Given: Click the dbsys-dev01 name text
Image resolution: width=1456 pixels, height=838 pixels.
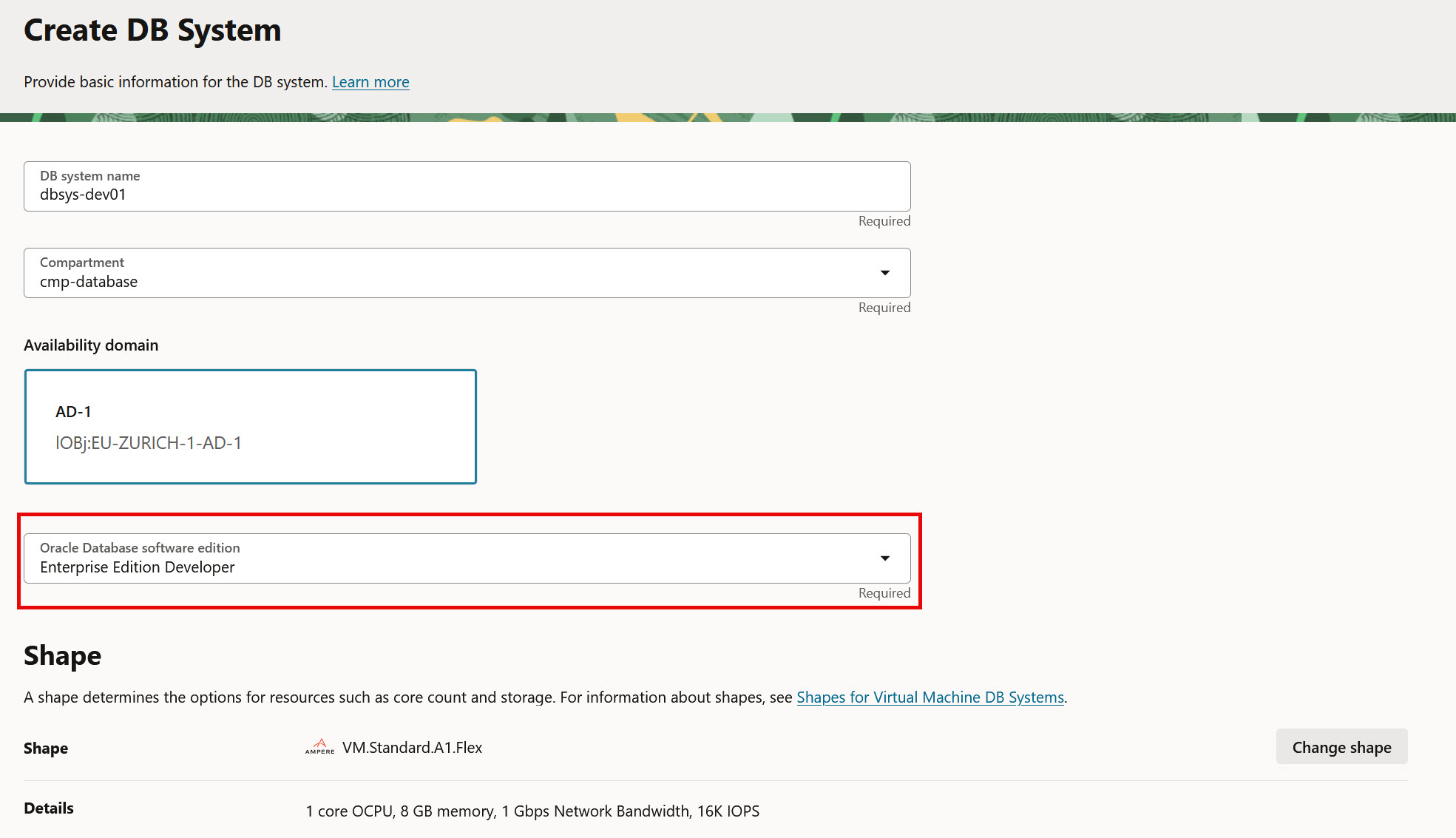Looking at the screenshot, I should click(x=83, y=194).
